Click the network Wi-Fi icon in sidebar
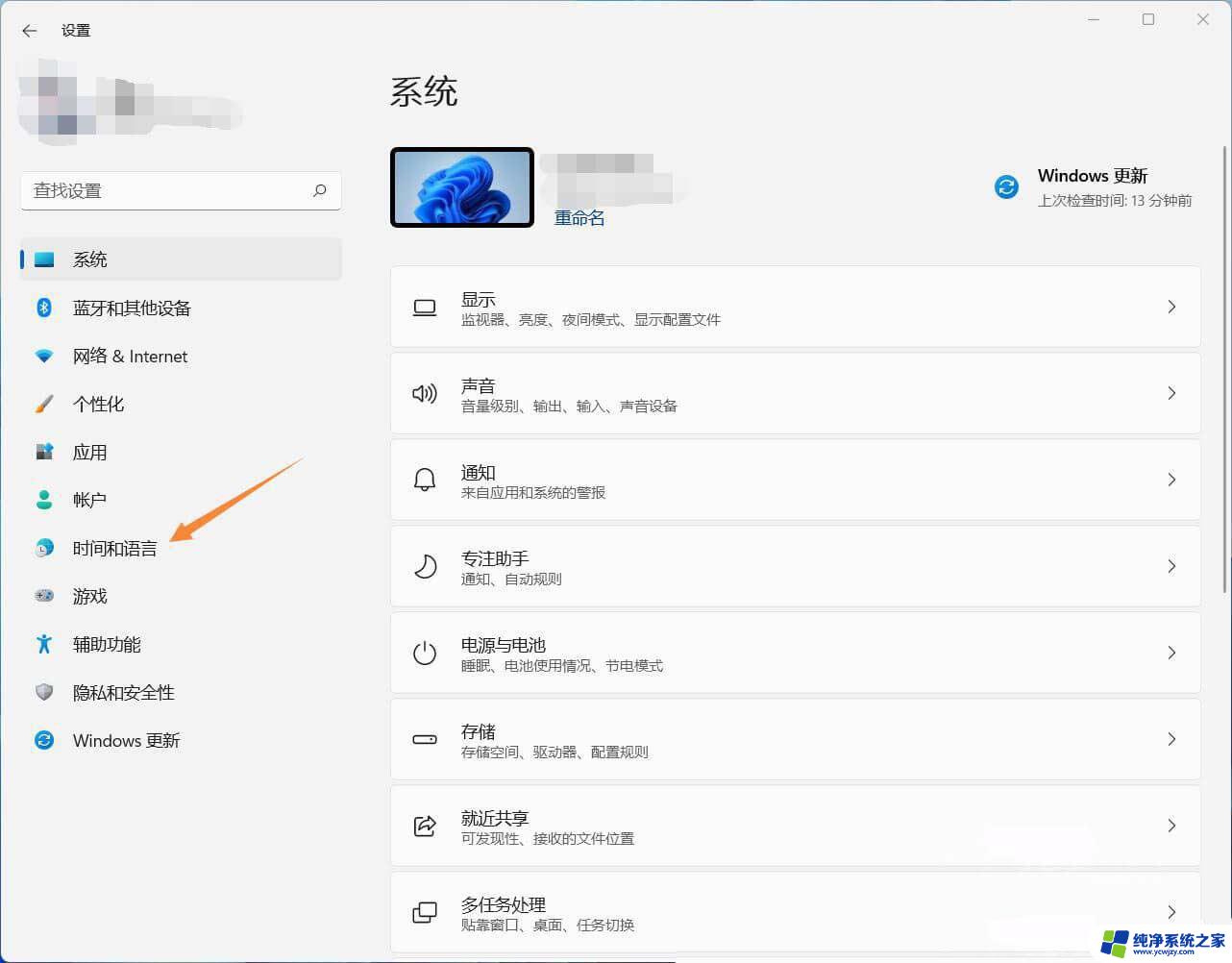Screen dimensions: 1232x963 tap(44, 356)
